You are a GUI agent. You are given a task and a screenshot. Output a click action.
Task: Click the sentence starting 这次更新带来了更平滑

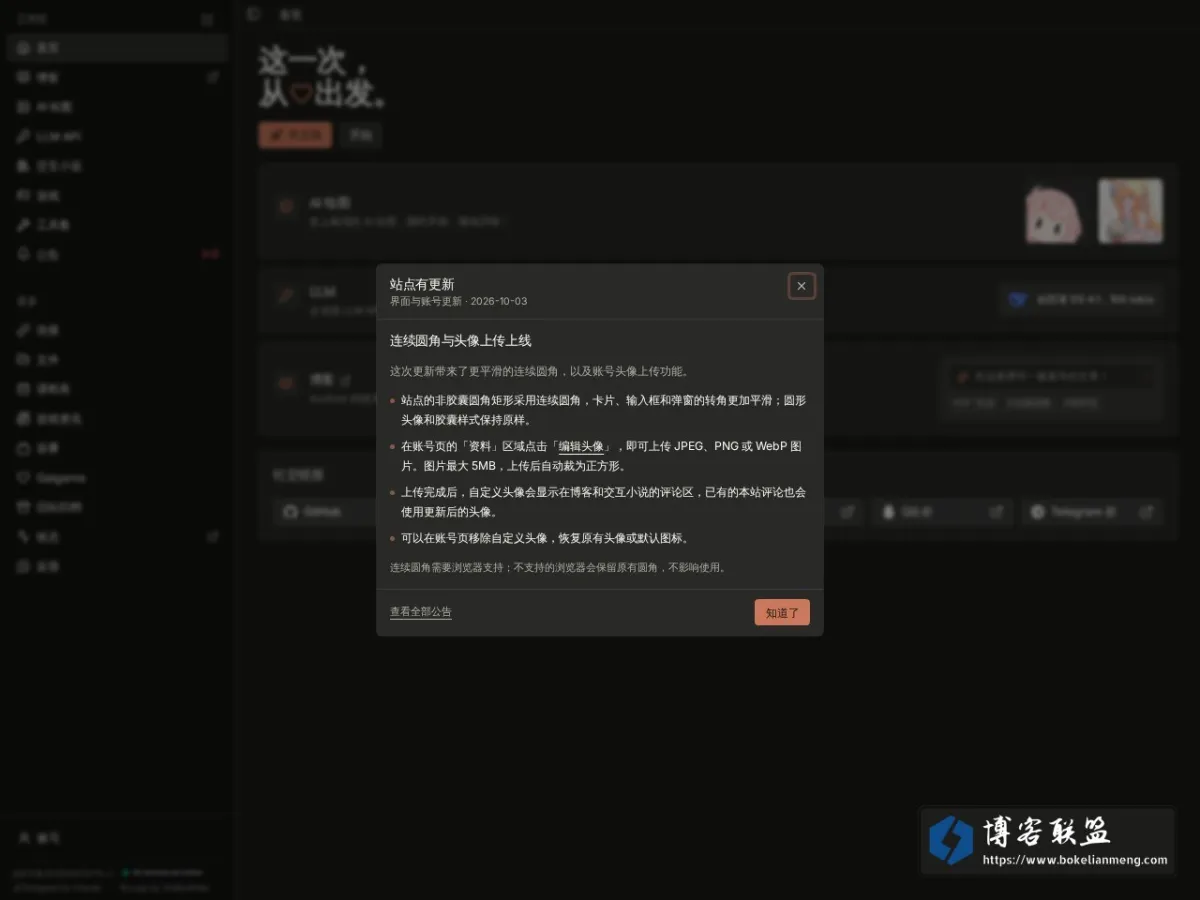pyautogui.click(x=539, y=371)
